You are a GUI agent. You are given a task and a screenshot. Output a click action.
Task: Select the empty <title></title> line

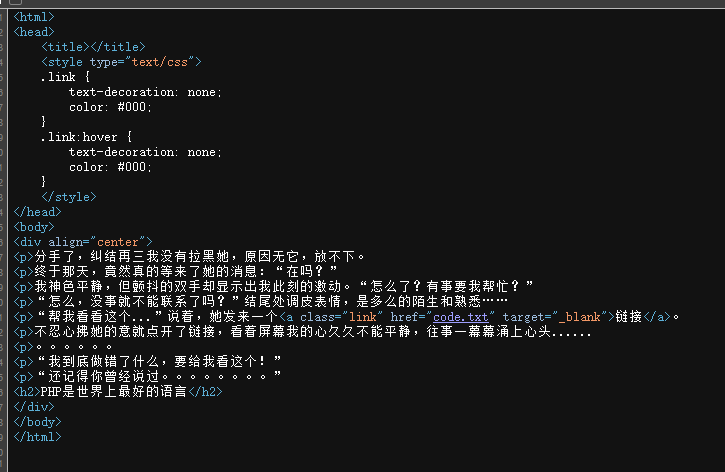pyautogui.click(x=93, y=47)
